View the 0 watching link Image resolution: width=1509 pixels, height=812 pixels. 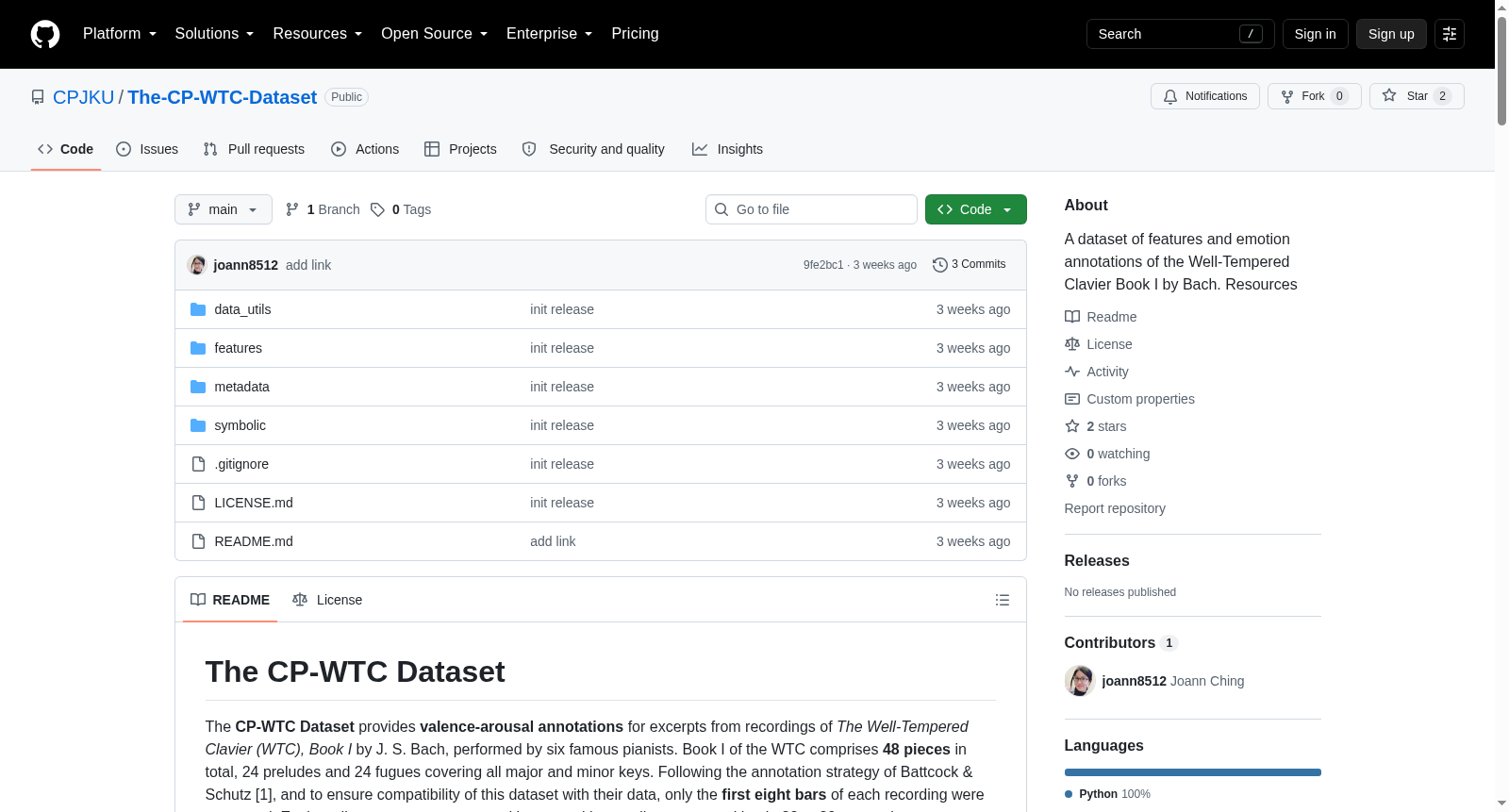(1108, 454)
